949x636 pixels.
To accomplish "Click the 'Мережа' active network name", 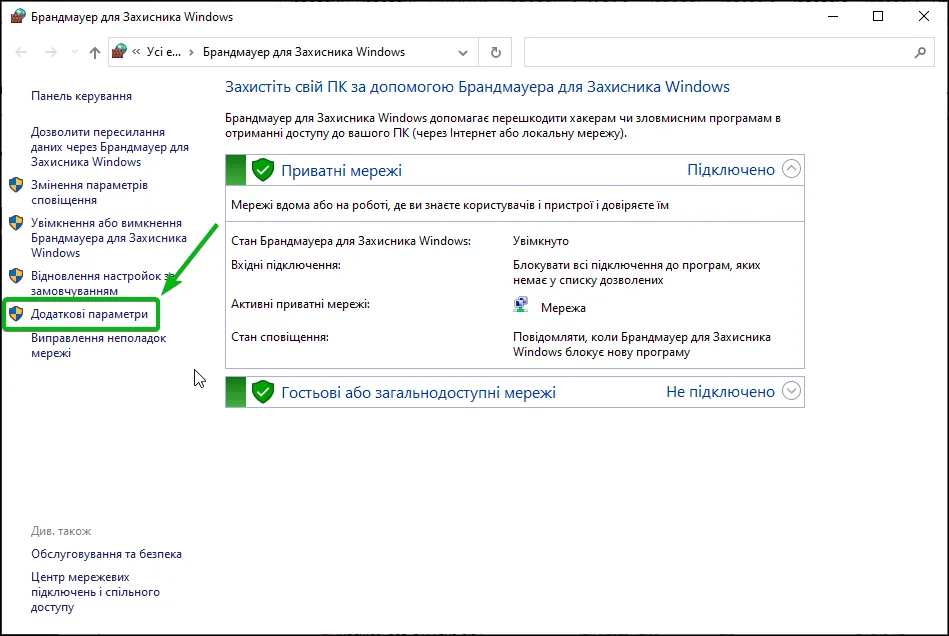I will [563, 308].
